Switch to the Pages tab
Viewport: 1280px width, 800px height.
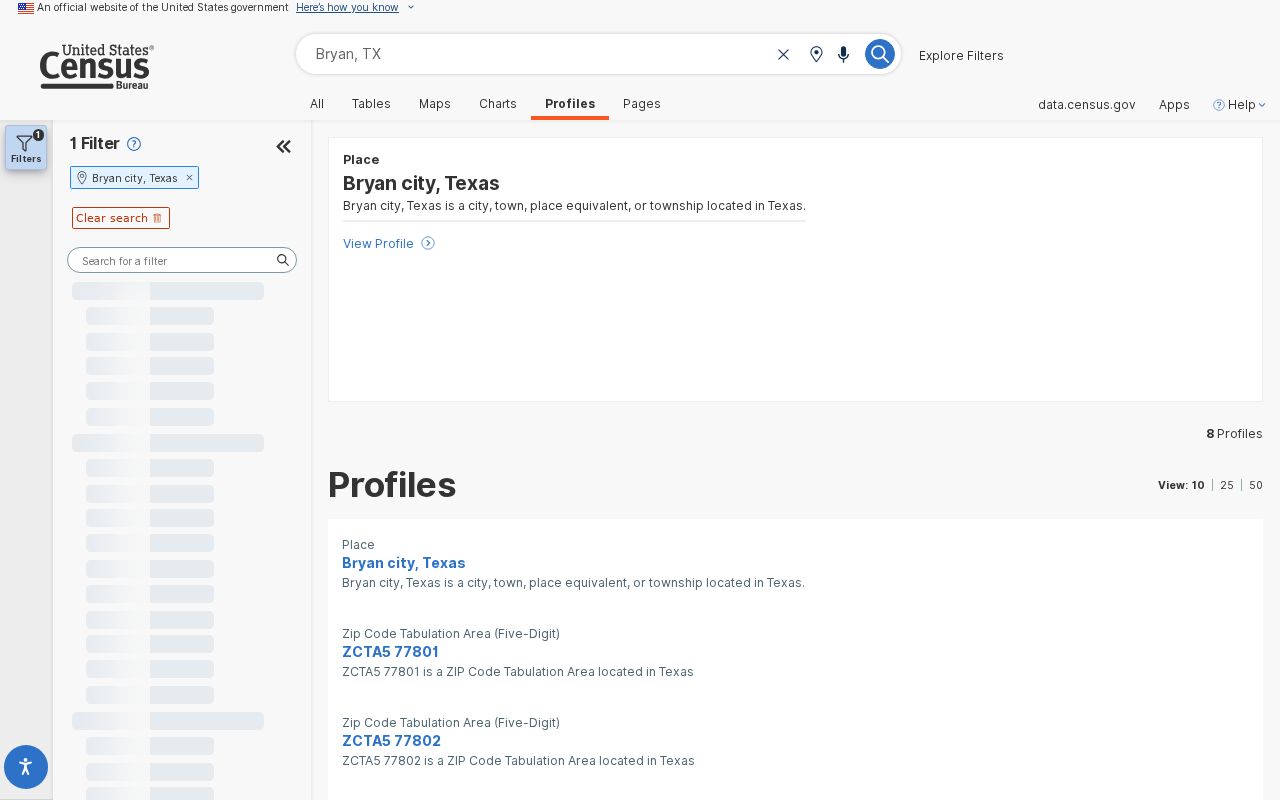point(642,104)
